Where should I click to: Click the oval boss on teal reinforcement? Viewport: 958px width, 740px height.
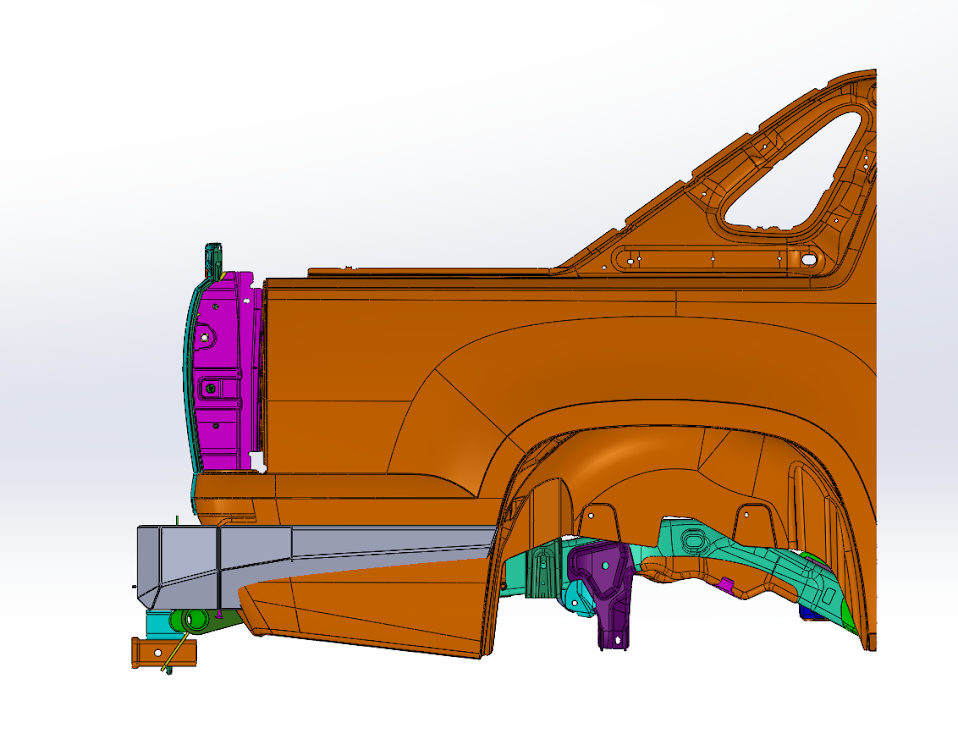pos(695,540)
